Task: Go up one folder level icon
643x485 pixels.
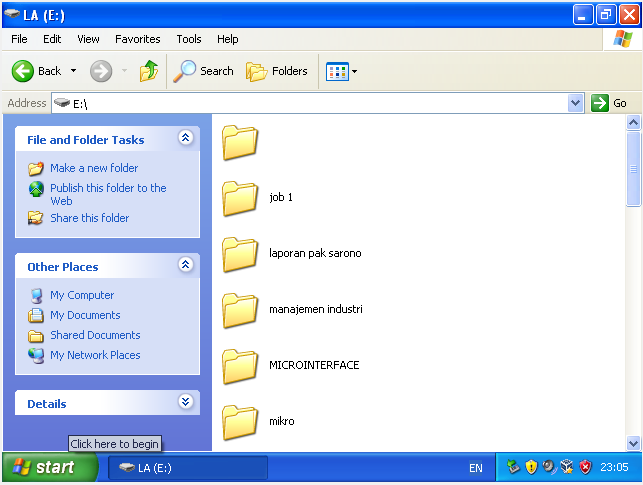Action: [149, 71]
